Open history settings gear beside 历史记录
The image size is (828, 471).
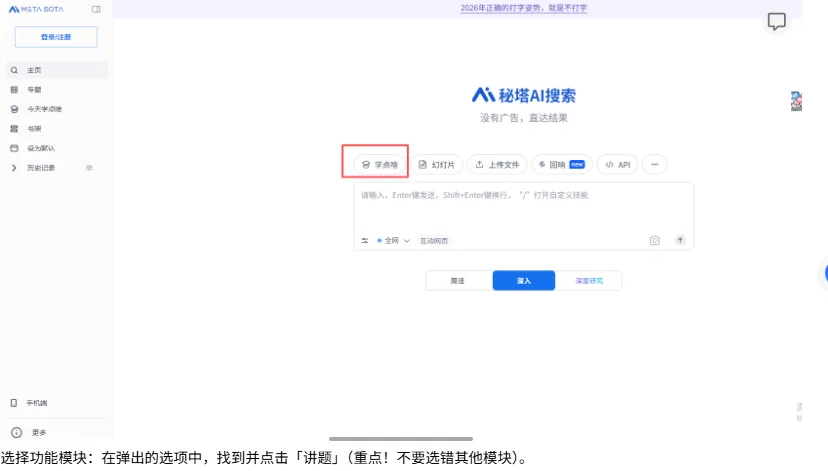coord(89,168)
